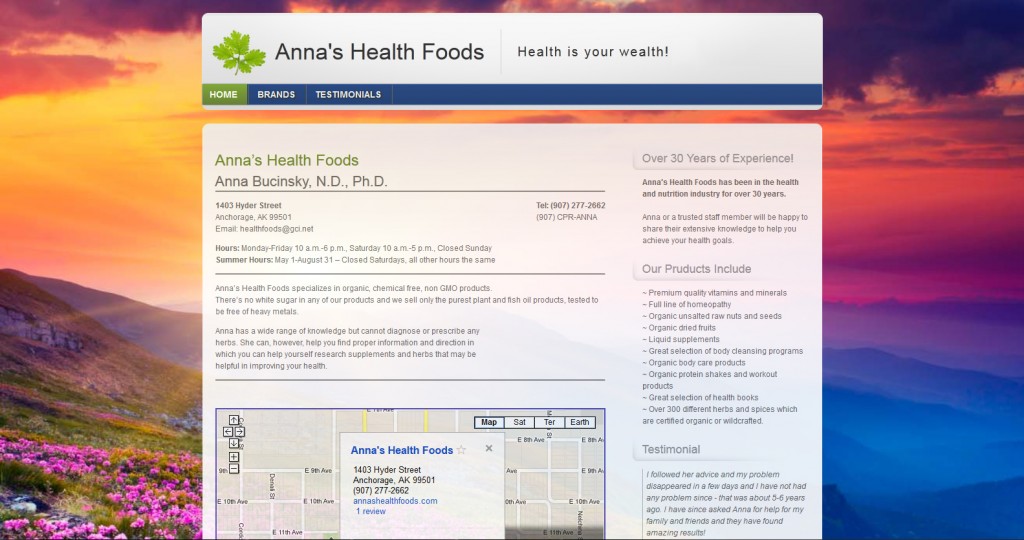This screenshot has height=540, width=1024.
Task: Open the annashealthfoods.com link
Action: tap(395, 501)
